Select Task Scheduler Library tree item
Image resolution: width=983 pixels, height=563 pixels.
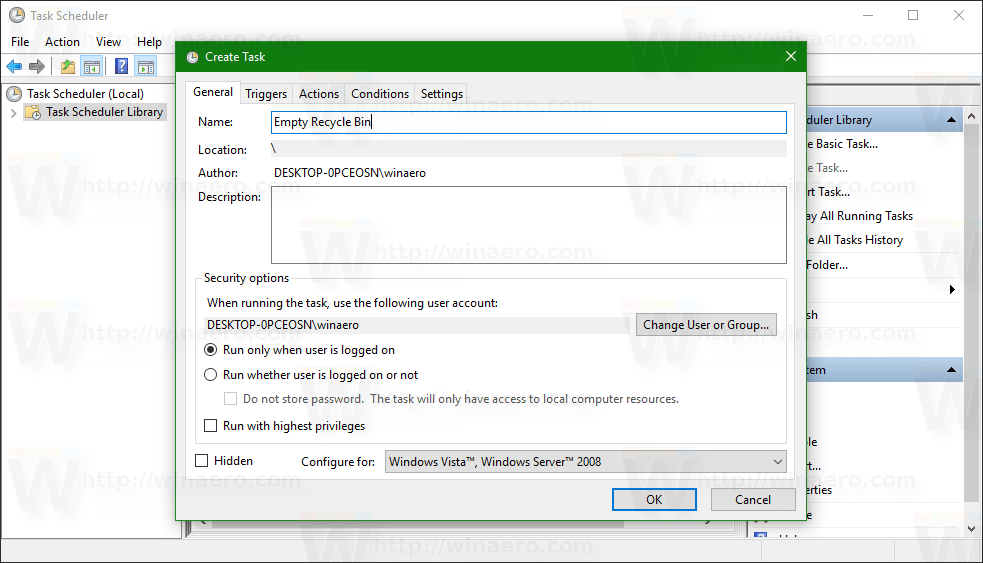[x=104, y=112]
